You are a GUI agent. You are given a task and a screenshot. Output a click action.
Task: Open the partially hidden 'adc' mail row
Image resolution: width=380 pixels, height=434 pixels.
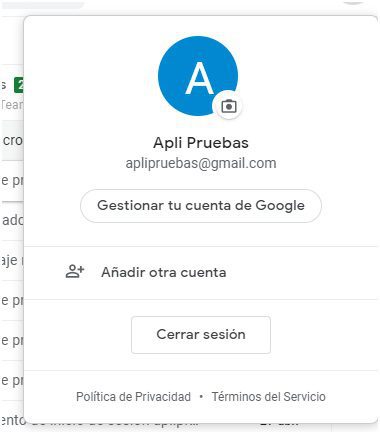(12, 220)
